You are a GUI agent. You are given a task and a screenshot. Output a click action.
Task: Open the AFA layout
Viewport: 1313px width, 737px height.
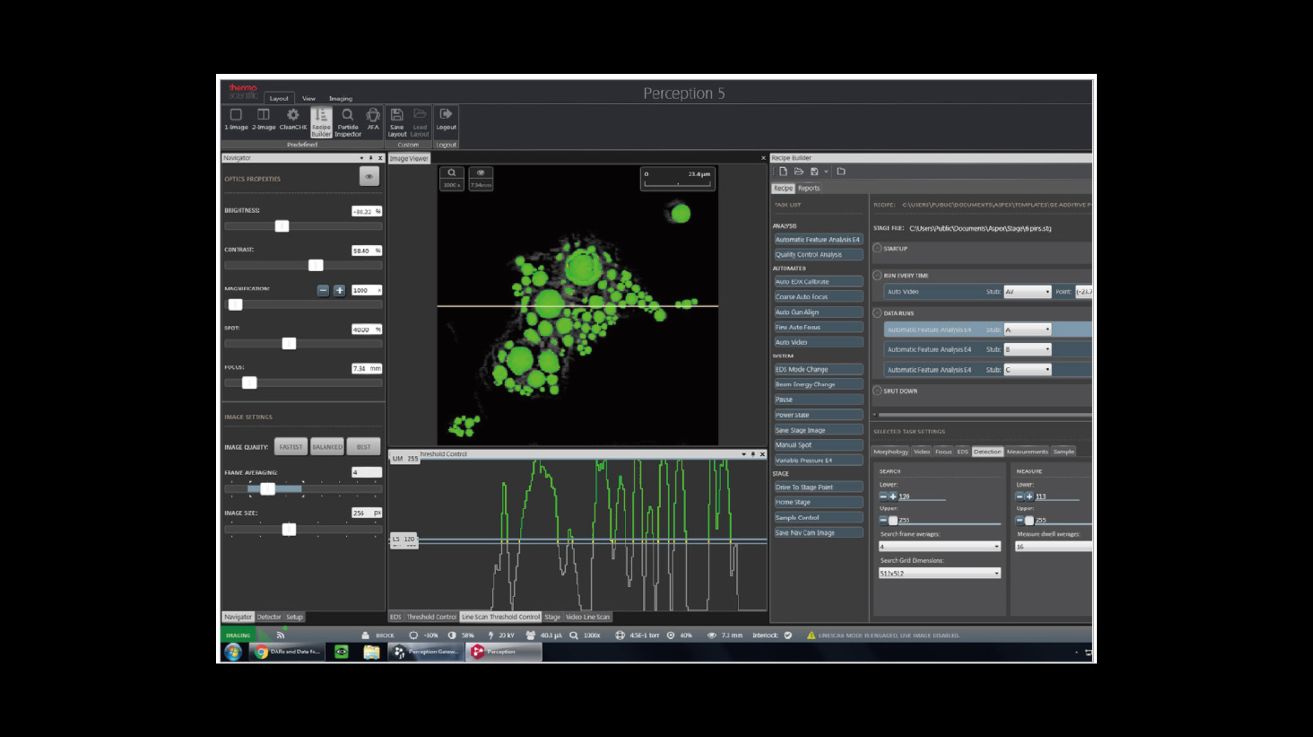click(373, 120)
